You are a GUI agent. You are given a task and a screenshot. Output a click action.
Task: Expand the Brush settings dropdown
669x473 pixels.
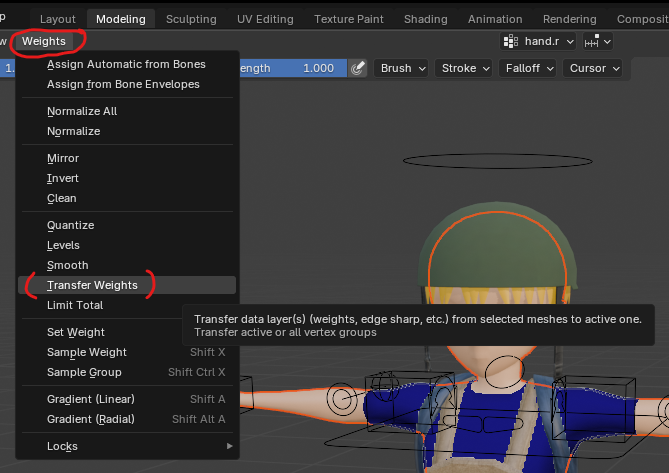(x=402, y=68)
